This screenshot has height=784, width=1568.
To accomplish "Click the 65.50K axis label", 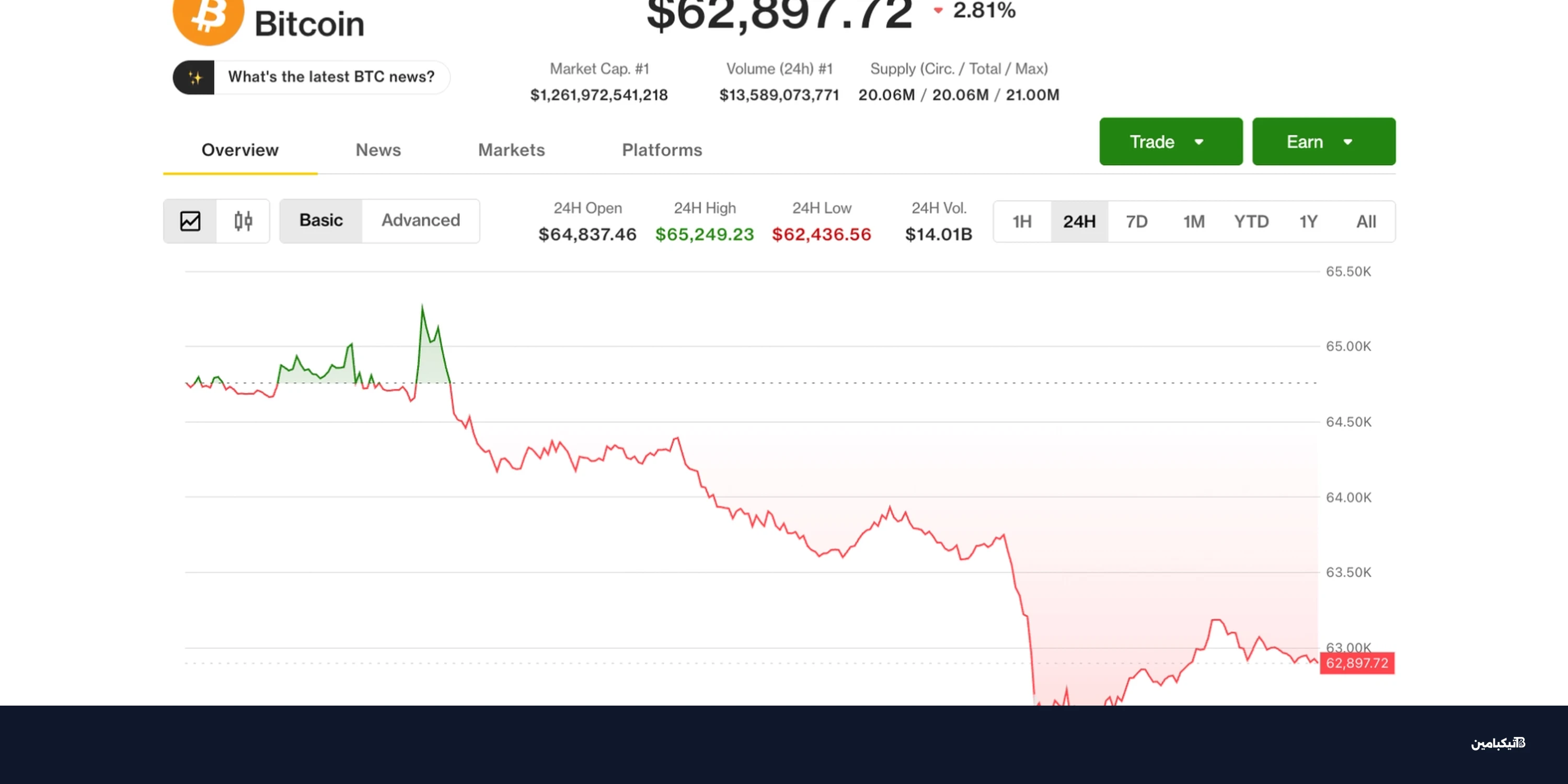I will coord(1348,271).
